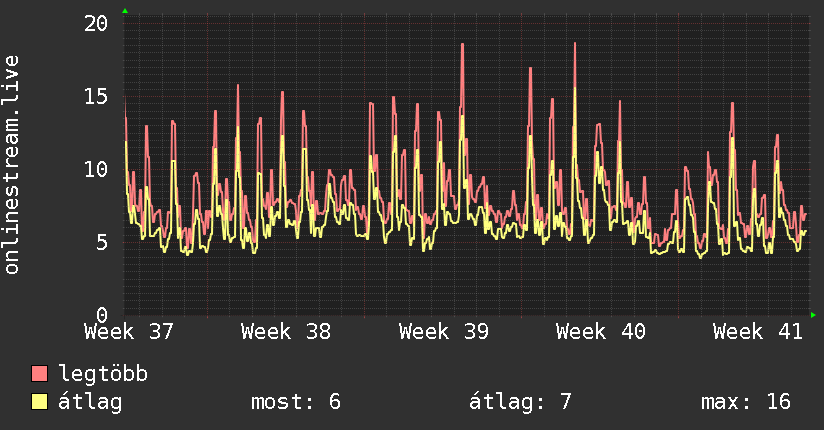This screenshot has height=430, width=824.
Task: Click the 'Week 39' axis label
Action: (444, 332)
